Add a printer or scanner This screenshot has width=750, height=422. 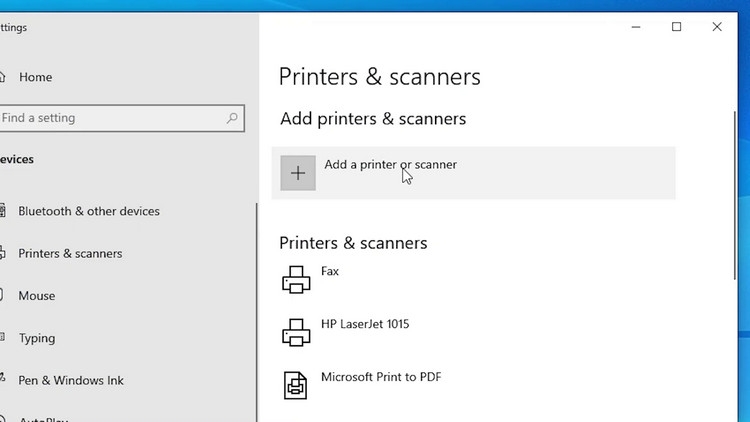[x=474, y=173]
